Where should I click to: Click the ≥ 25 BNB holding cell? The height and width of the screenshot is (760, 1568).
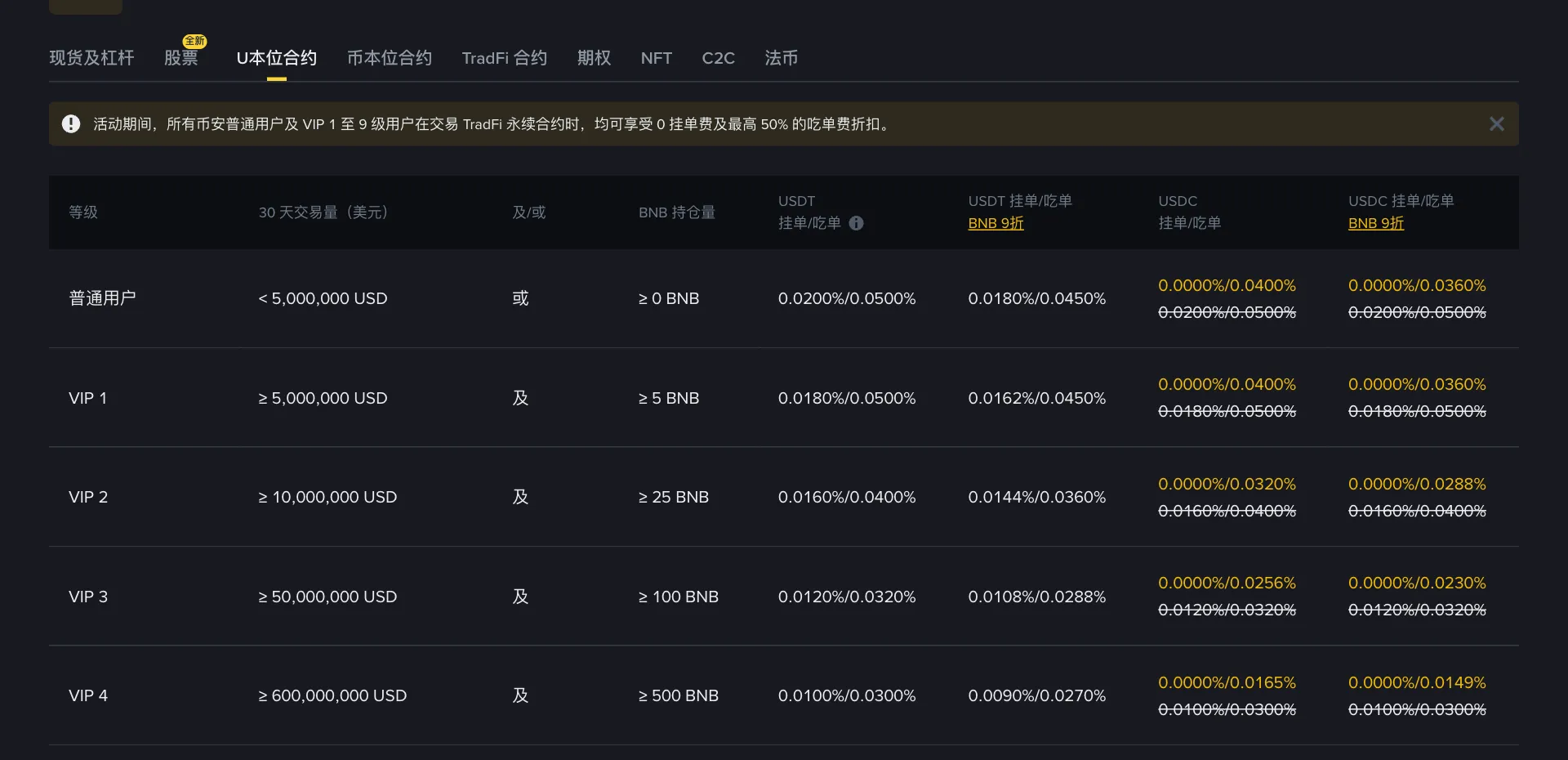pos(674,497)
